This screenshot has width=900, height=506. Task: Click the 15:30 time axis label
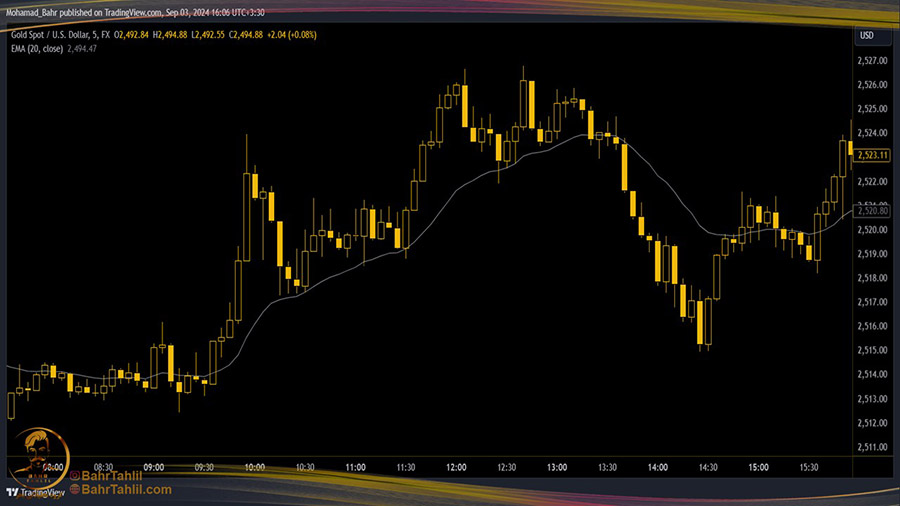[810, 467]
